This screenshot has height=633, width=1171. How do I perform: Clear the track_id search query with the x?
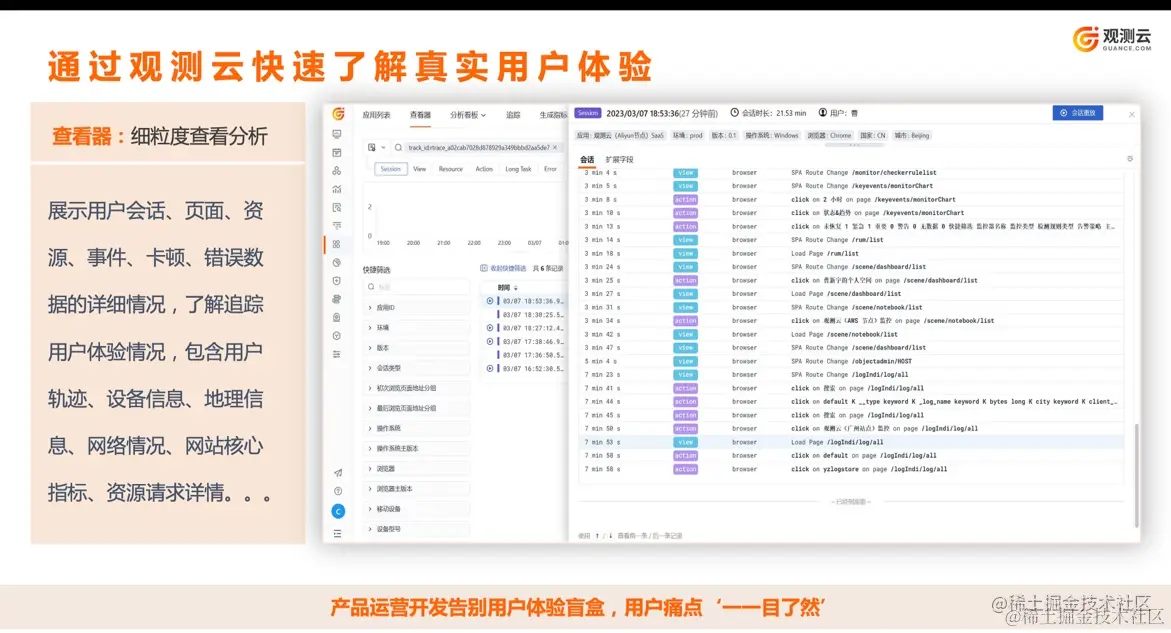(x=555, y=148)
